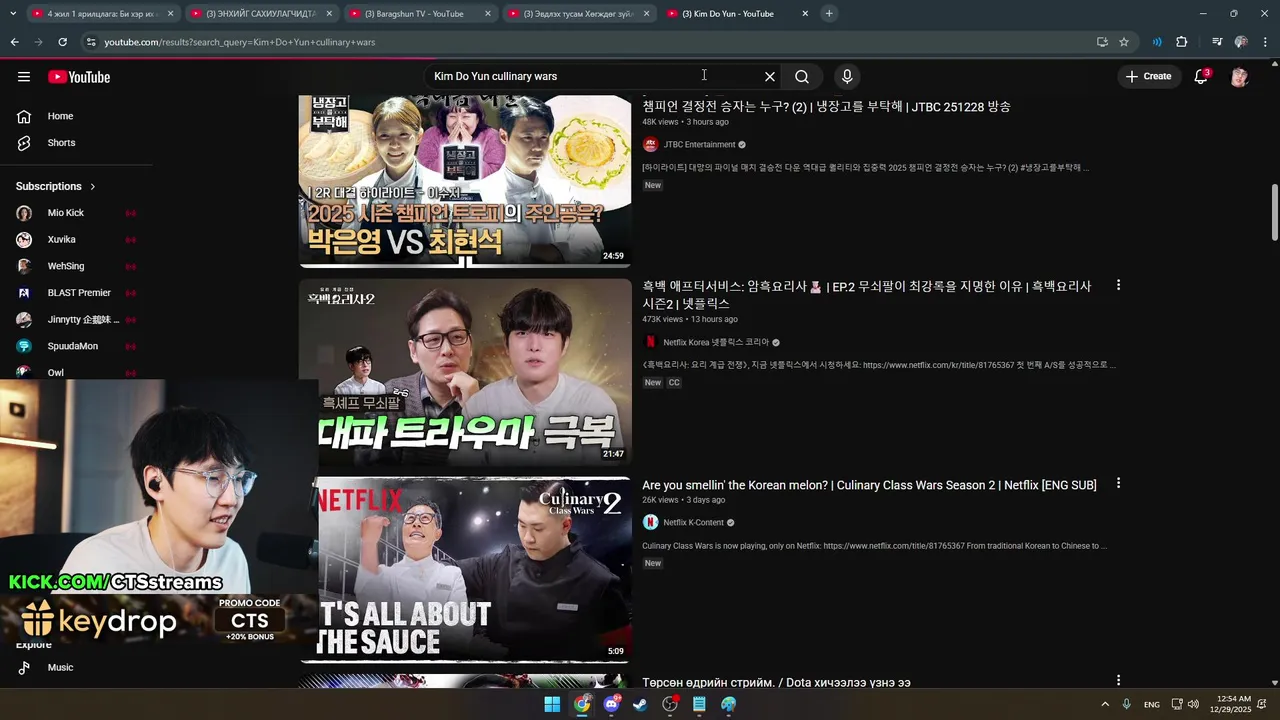The image size is (1280, 720).
Task: Start voice search with microphone icon
Action: [847, 77]
